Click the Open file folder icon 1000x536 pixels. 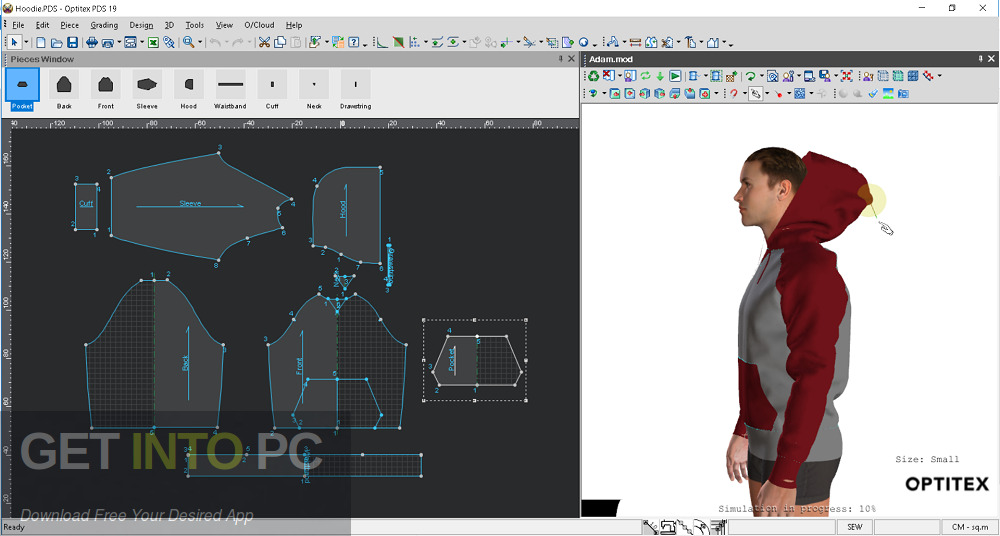pos(57,43)
